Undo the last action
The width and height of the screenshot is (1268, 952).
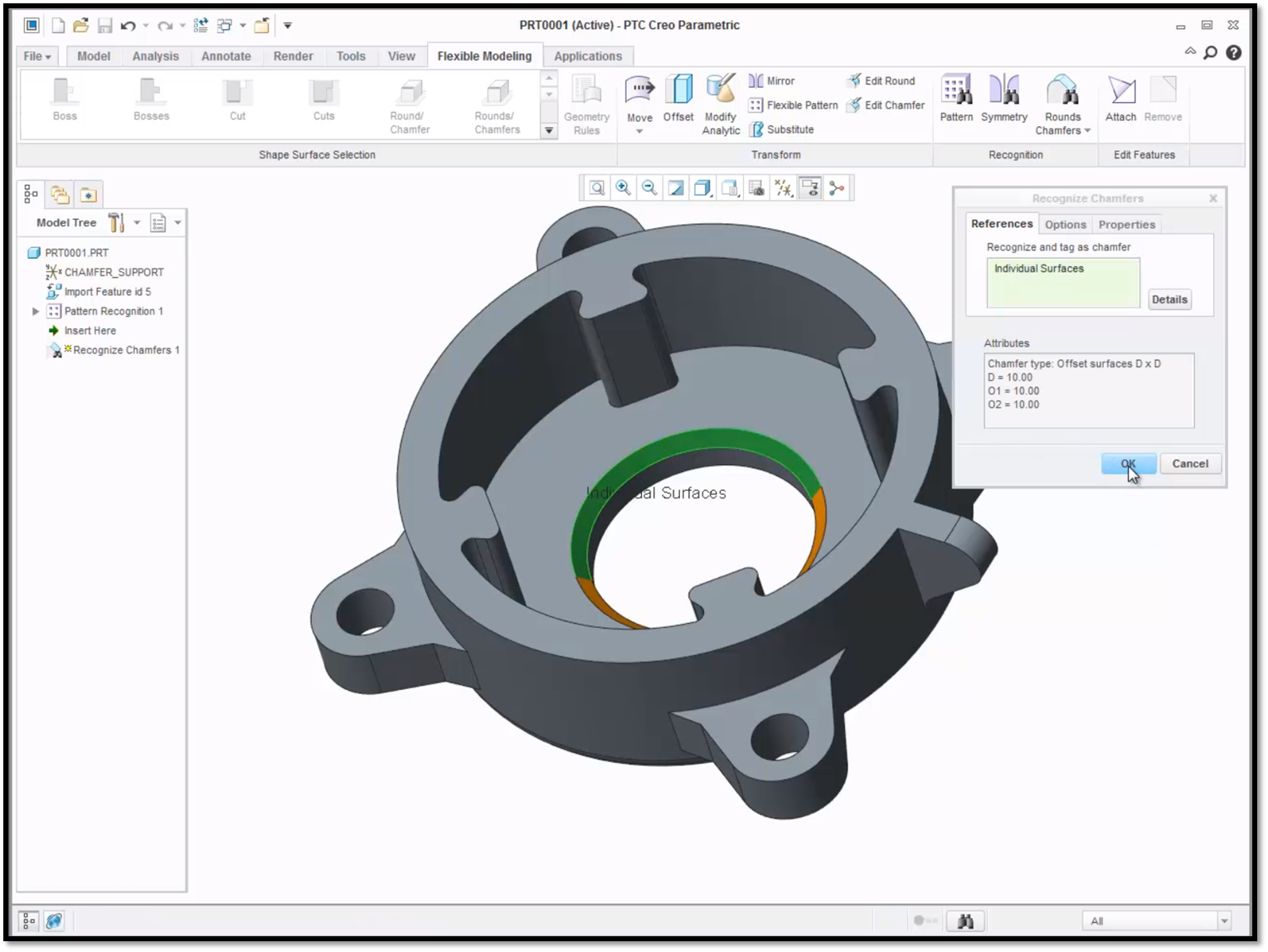(128, 26)
